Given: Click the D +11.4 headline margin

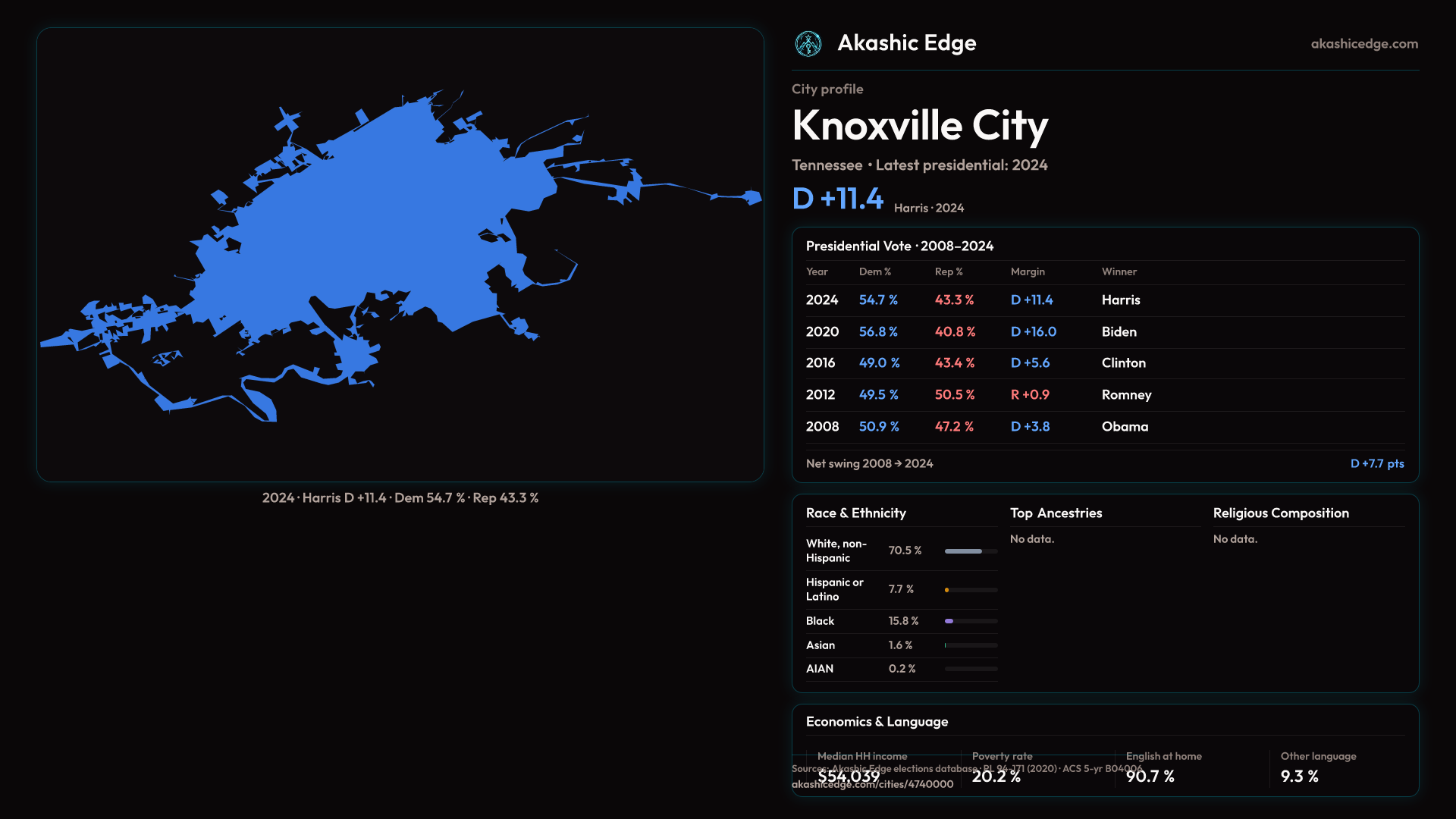Looking at the screenshot, I should coord(837,199).
